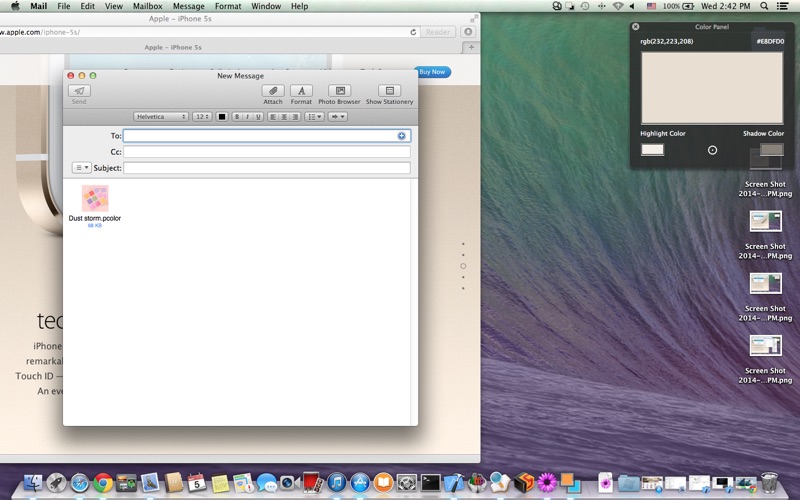The width and height of the screenshot is (800, 500).
Task: Open the File menu
Action: 64,6
